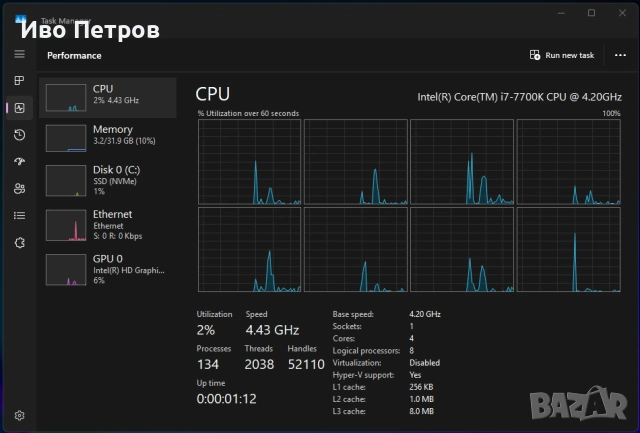Click the bottom-right logical processor graph

pos(569,249)
